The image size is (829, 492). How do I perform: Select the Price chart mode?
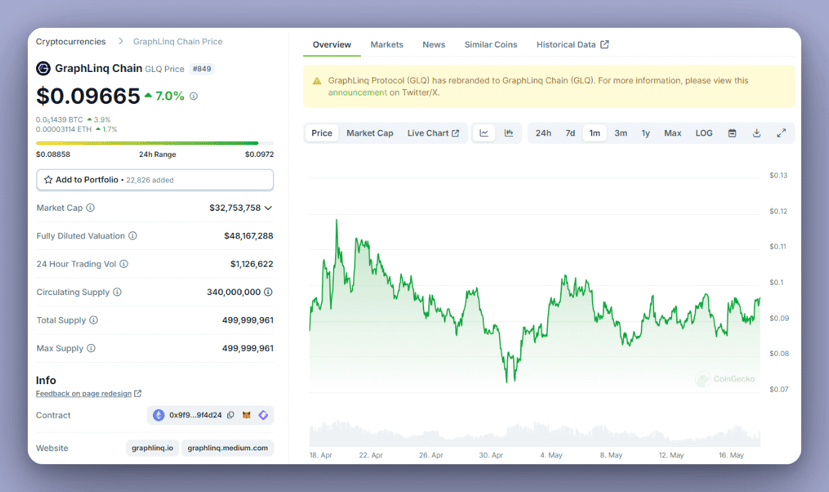point(322,133)
